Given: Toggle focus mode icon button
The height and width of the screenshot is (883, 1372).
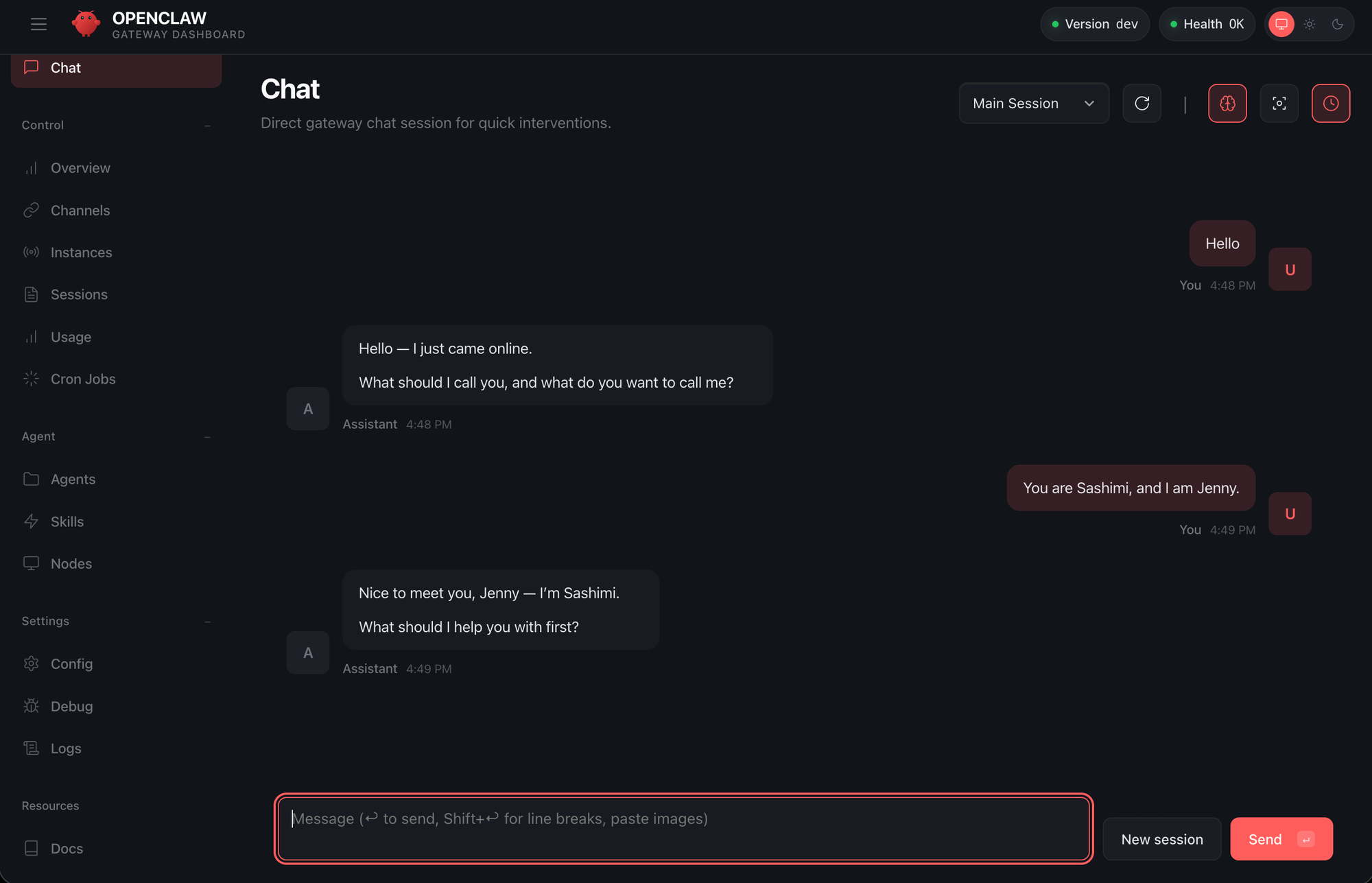Looking at the screenshot, I should click(x=1279, y=104).
